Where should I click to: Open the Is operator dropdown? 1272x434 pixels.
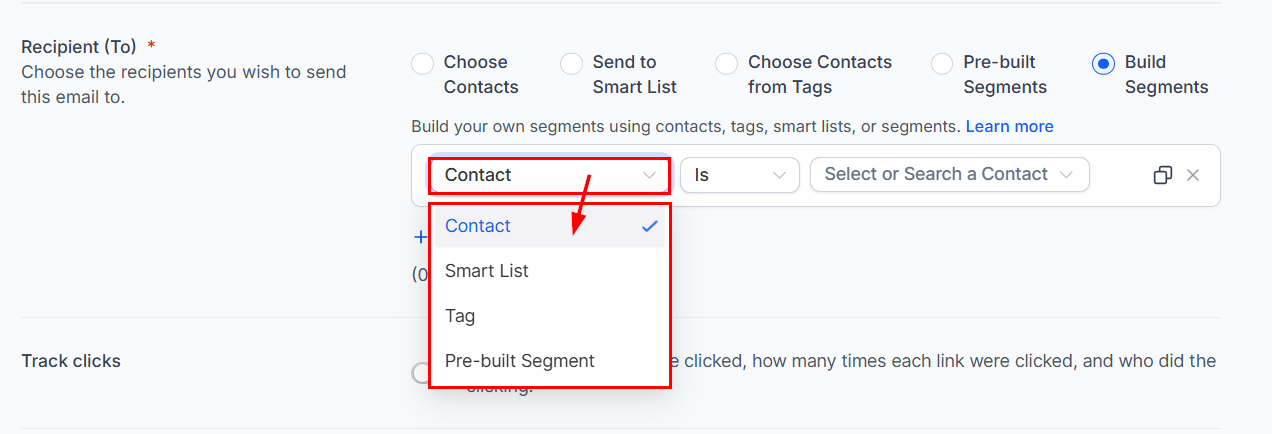(x=740, y=175)
